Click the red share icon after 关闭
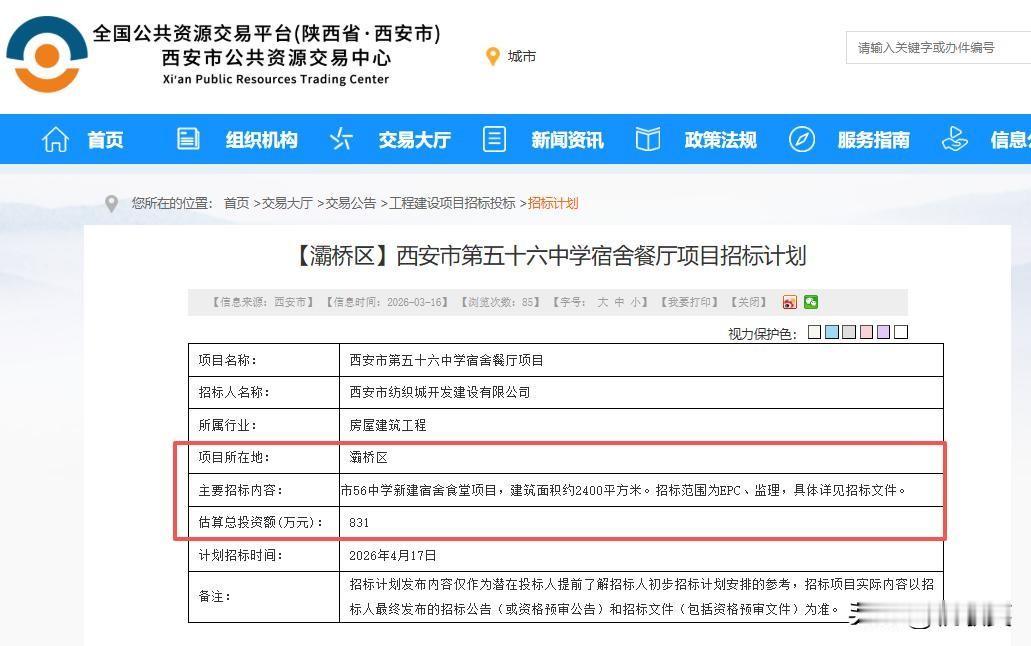 pos(791,301)
